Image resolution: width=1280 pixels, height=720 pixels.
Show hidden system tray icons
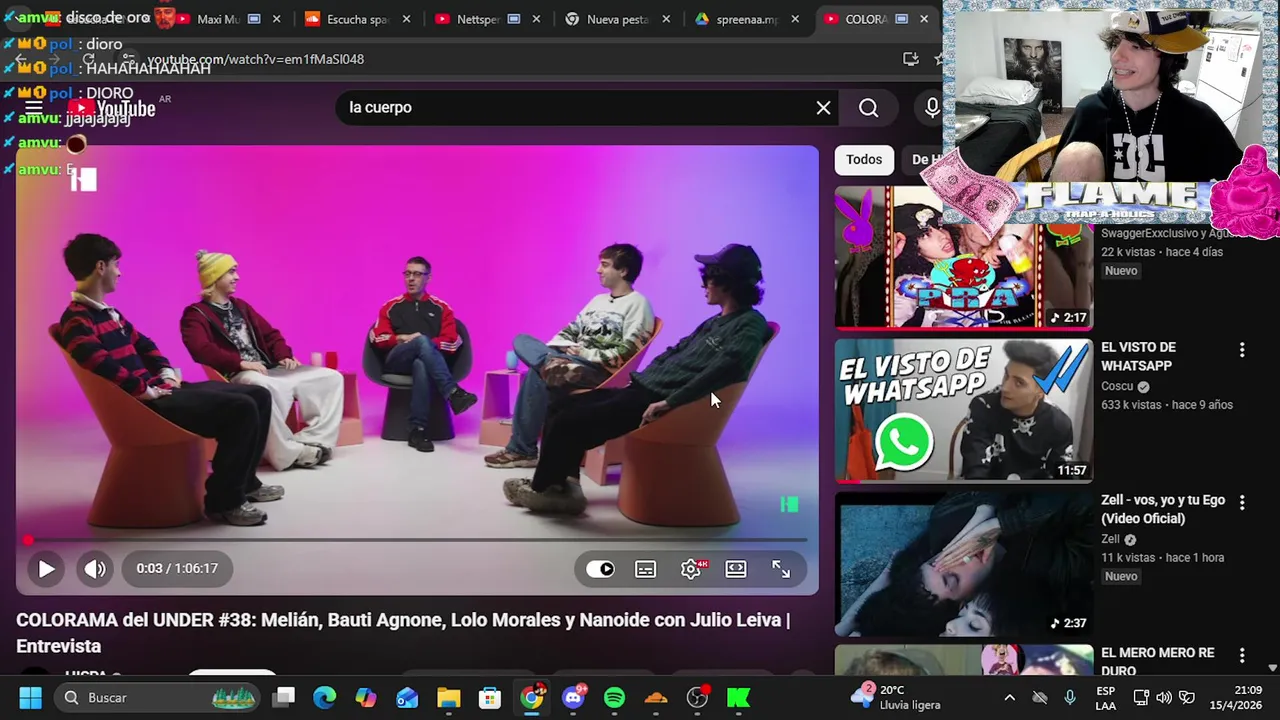(x=1009, y=697)
